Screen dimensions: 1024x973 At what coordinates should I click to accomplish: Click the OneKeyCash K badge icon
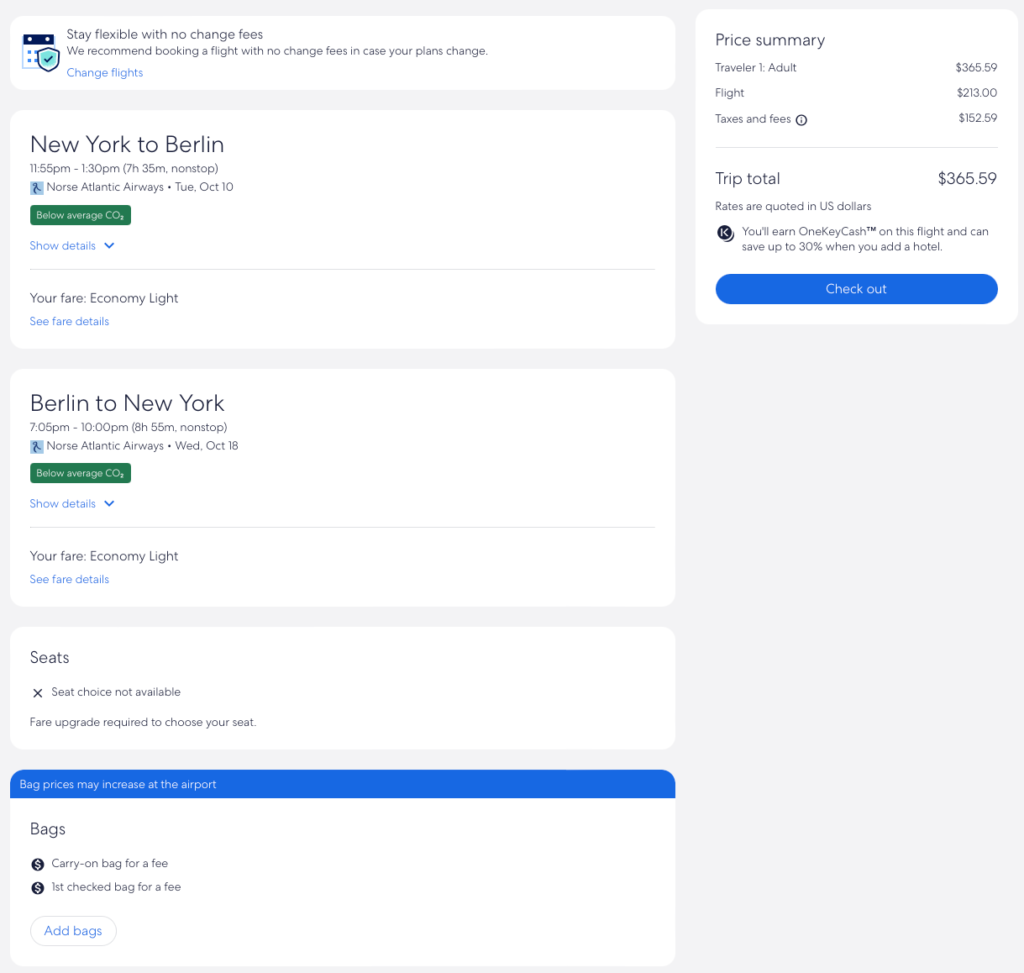tap(726, 234)
